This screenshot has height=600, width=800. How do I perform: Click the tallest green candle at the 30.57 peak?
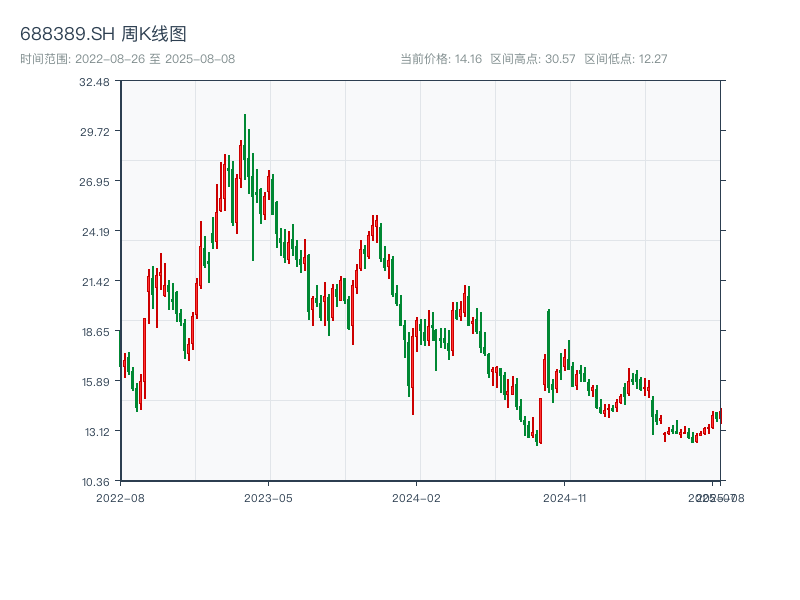(x=245, y=146)
